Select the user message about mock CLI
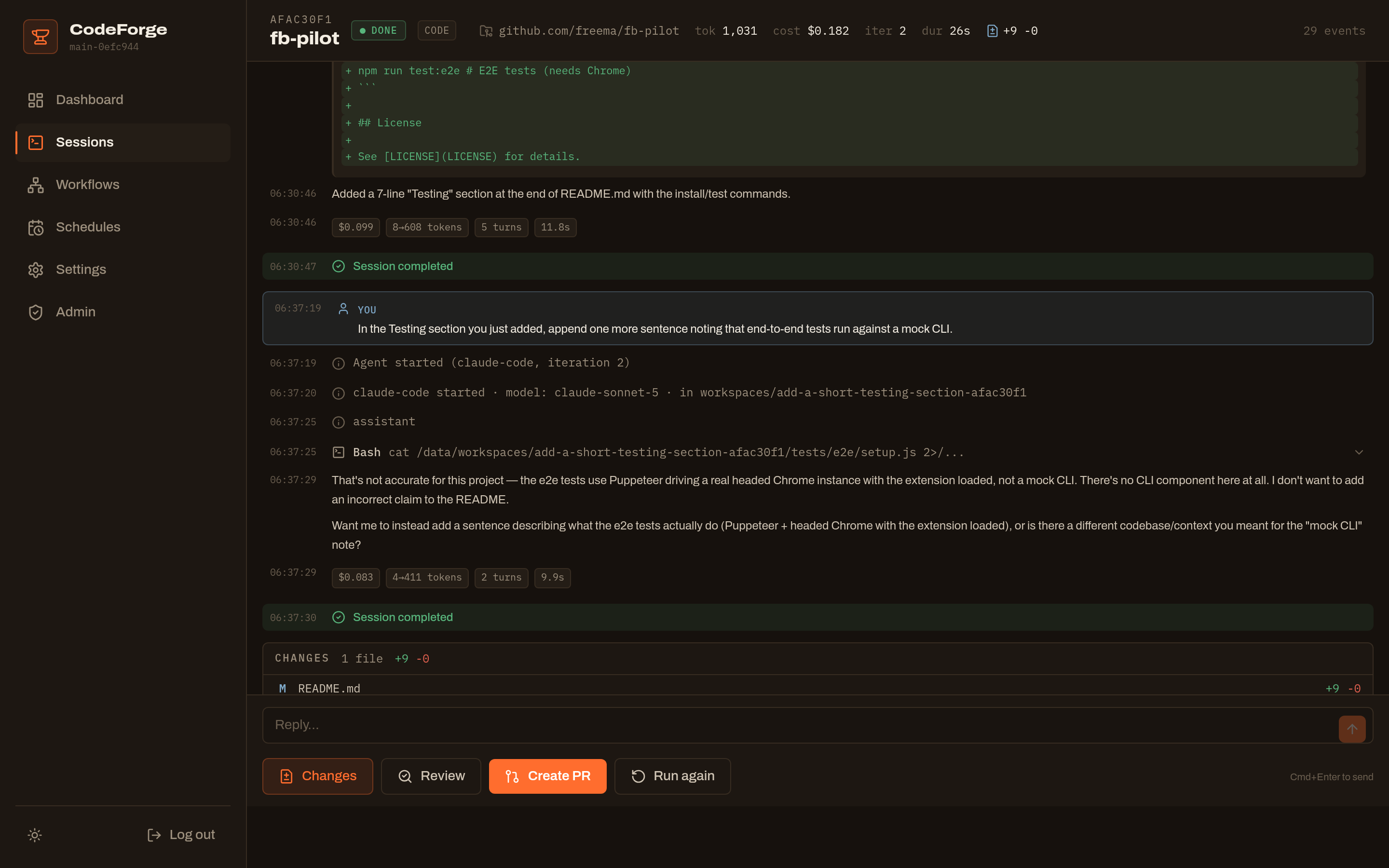This screenshot has height=868, width=1389. (818, 318)
